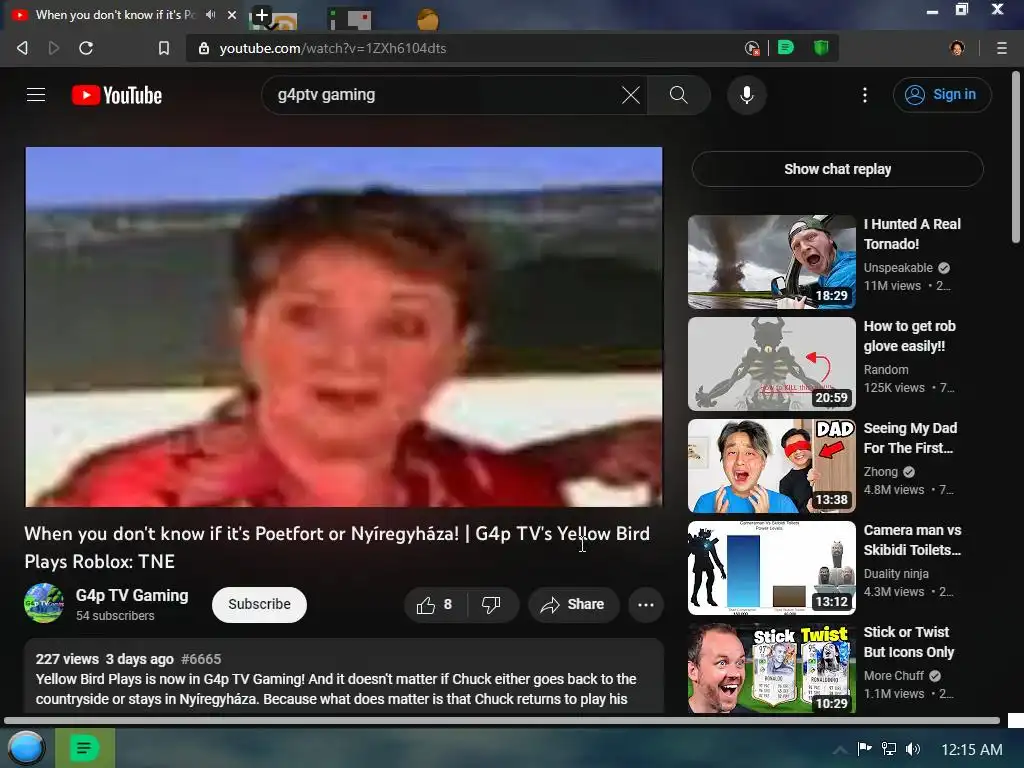The height and width of the screenshot is (768, 1024).
Task: Open Stick or Twist But Icons thumbnail
Action: click(x=771, y=668)
